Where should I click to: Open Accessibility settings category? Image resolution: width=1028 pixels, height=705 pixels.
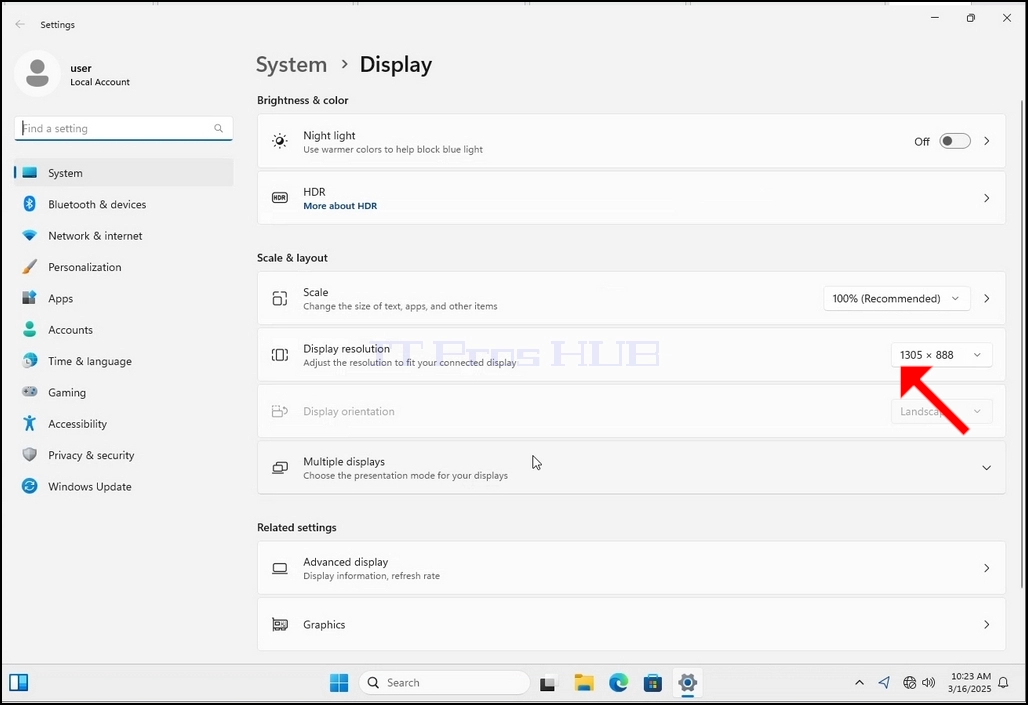[123, 424]
